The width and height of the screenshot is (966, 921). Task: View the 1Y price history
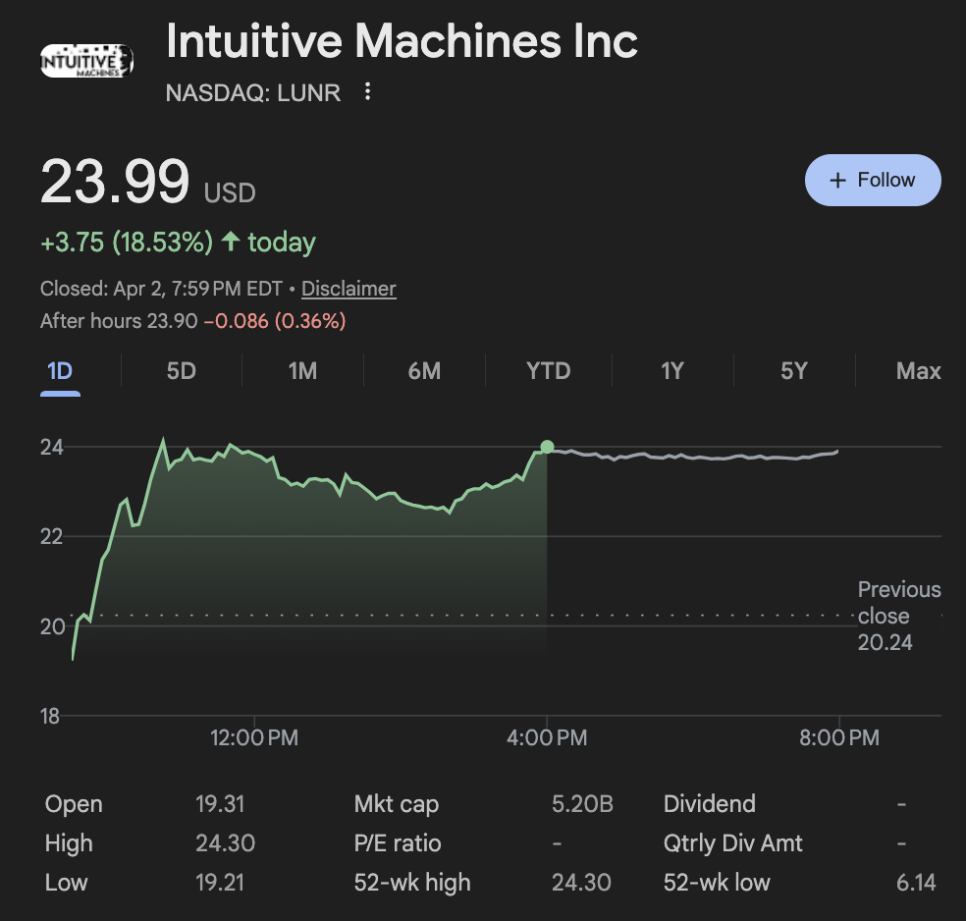(x=672, y=371)
